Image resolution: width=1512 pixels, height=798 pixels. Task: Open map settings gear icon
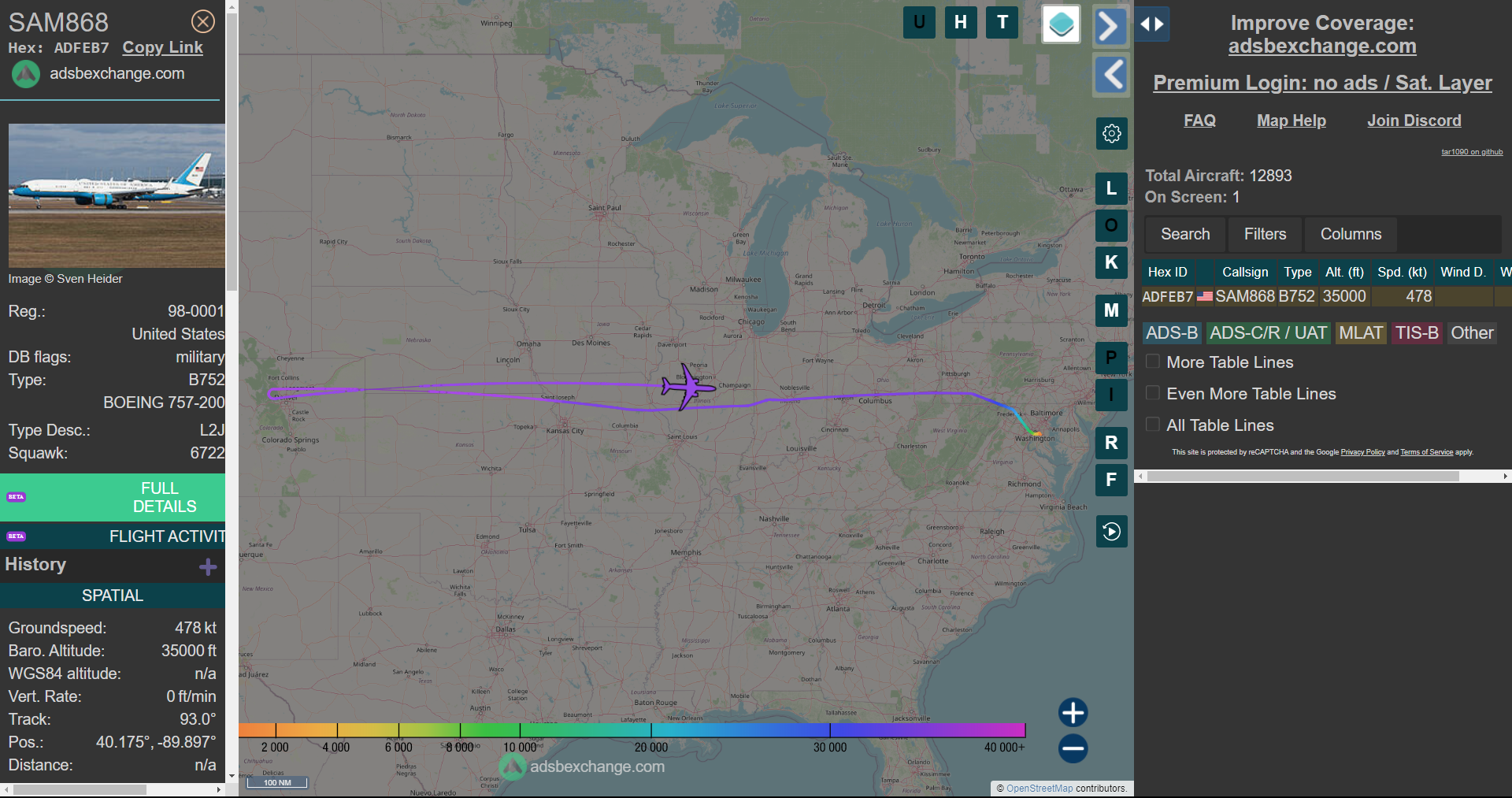(1112, 133)
